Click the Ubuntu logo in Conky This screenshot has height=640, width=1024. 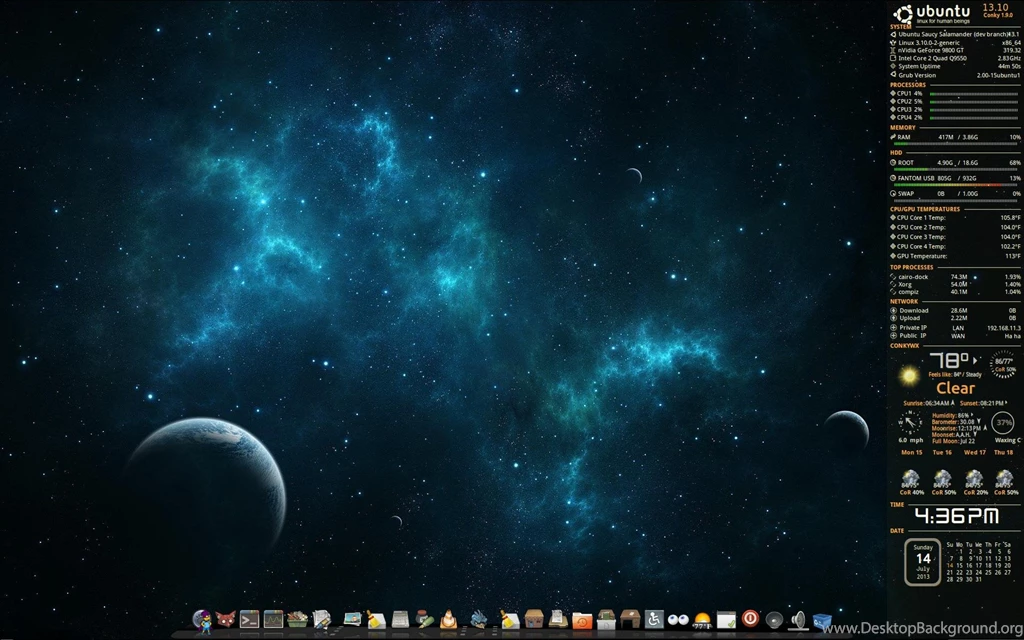click(903, 14)
